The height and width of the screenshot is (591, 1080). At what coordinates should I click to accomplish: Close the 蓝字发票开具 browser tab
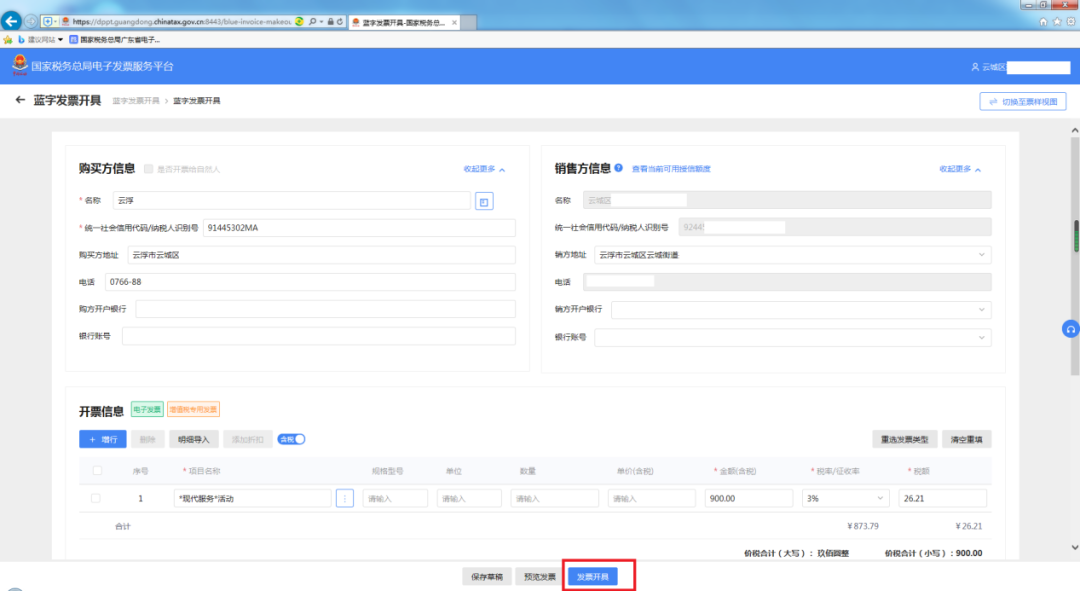[x=454, y=23]
